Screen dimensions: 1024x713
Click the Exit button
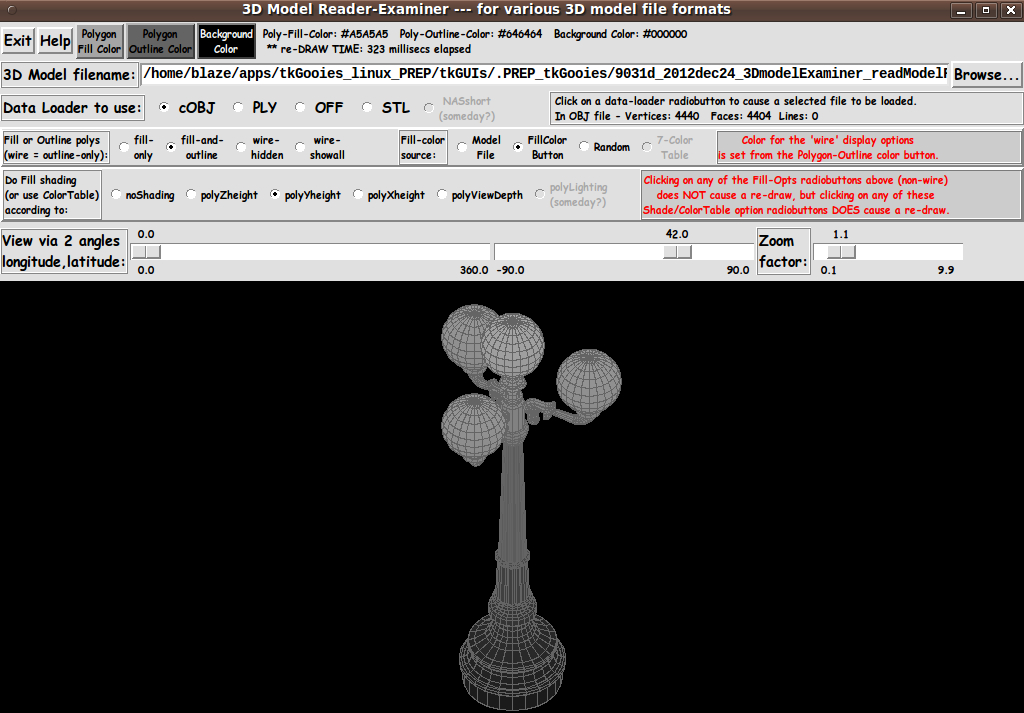[18, 41]
